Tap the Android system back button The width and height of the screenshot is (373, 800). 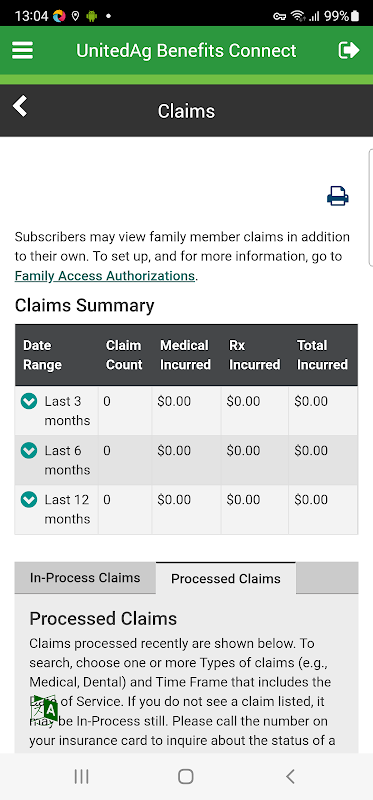[x=290, y=777]
